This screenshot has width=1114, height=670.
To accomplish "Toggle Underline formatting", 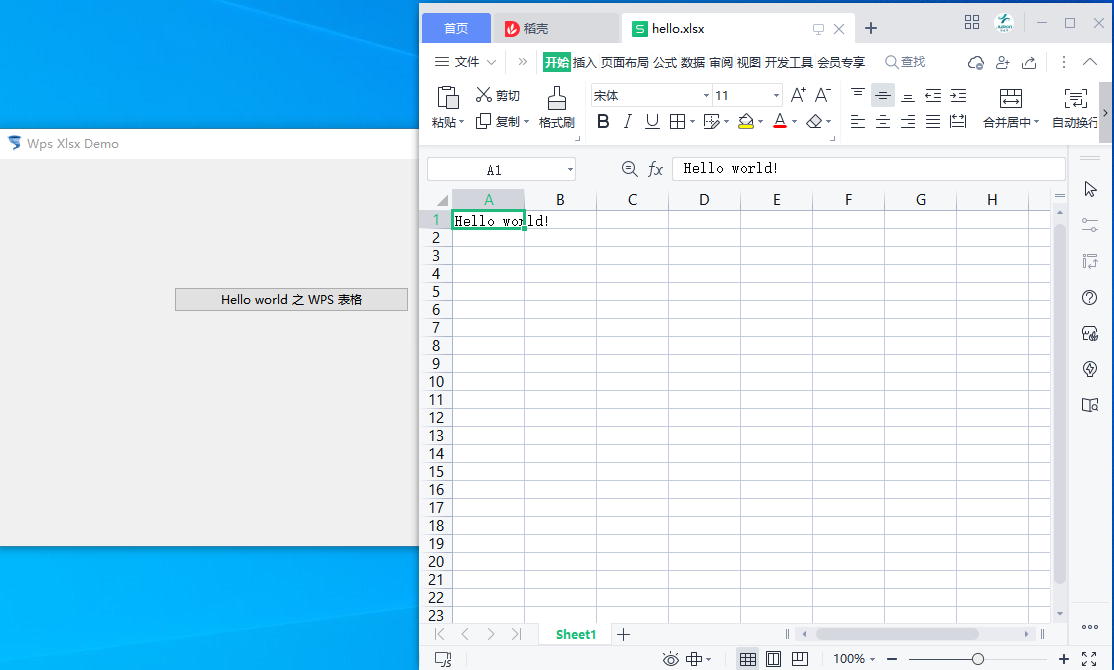I will point(651,122).
